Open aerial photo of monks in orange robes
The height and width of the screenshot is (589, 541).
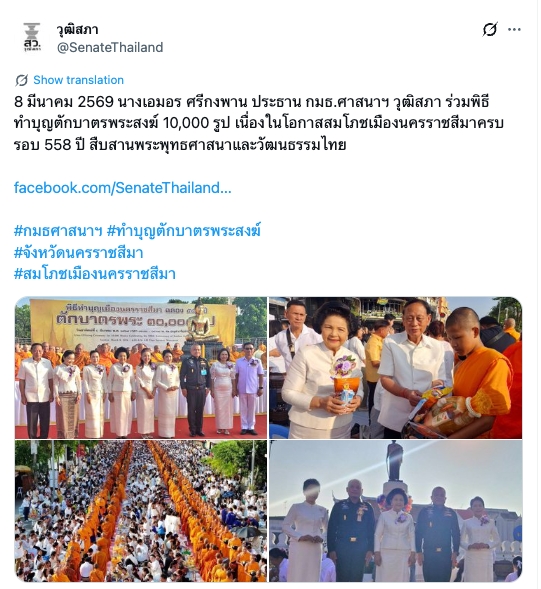click(141, 511)
